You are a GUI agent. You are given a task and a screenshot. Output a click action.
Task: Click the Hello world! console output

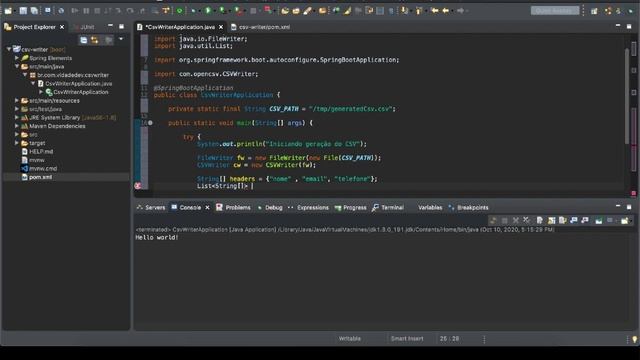click(x=157, y=238)
